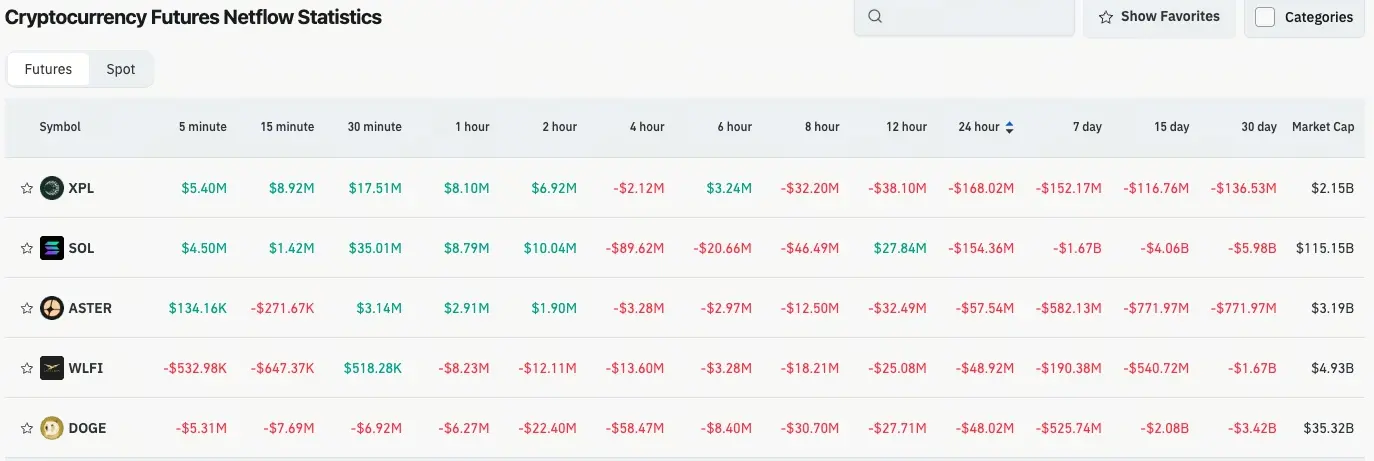Open the XPL symbol link
1374x461 pixels.
(82, 188)
